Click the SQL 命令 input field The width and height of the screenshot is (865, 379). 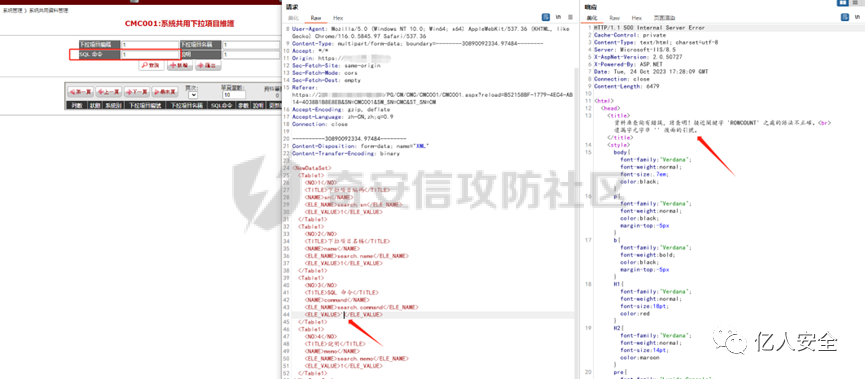click(150, 55)
